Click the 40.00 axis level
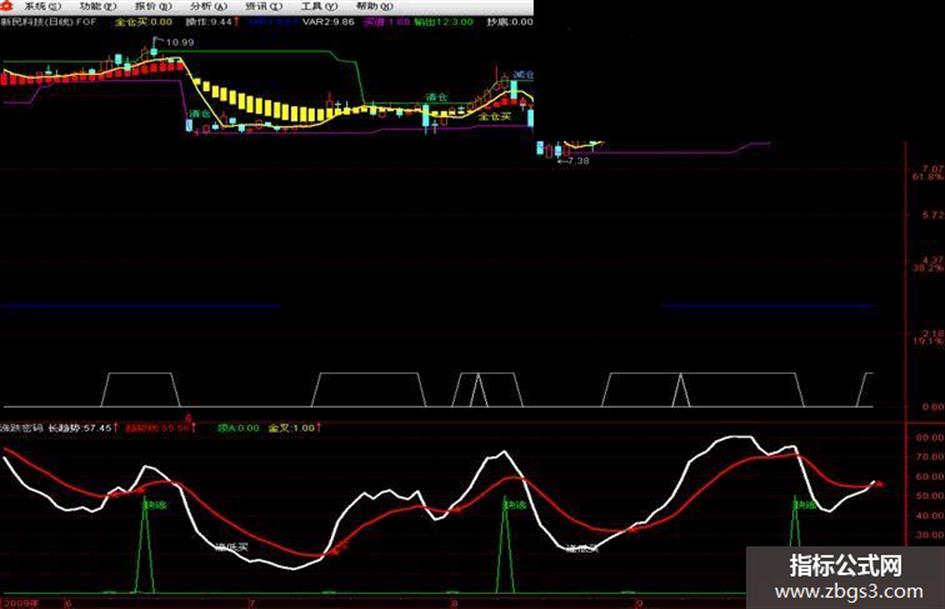The width and height of the screenshot is (945, 609). [930, 516]
